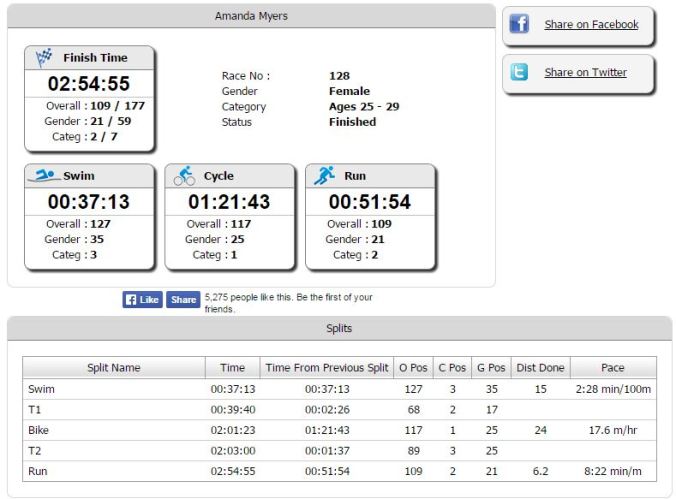
Task: Click the O Pos column header
Action: pos(413,368)
